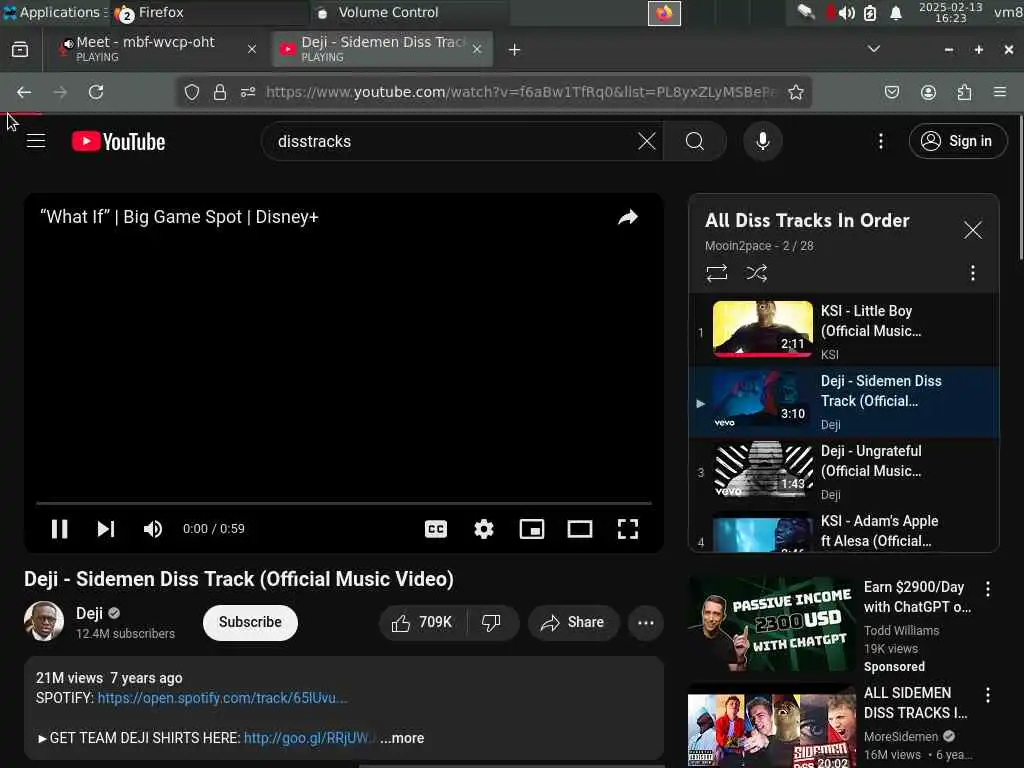View site security lock info
Image resolution: width=1024 pixels, height=768 pixels.
(220, 92)
